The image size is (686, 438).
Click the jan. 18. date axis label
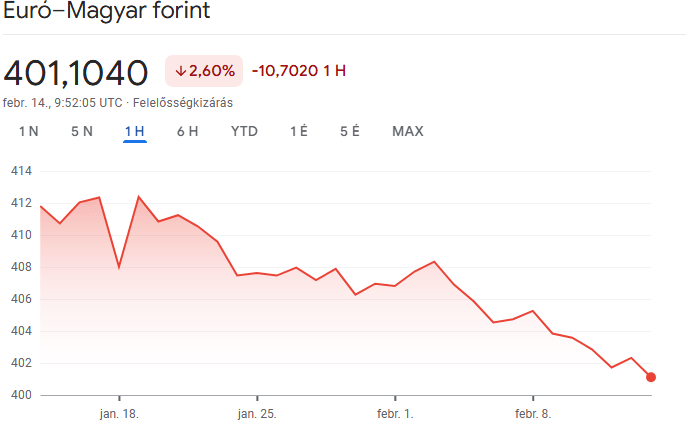119,413
